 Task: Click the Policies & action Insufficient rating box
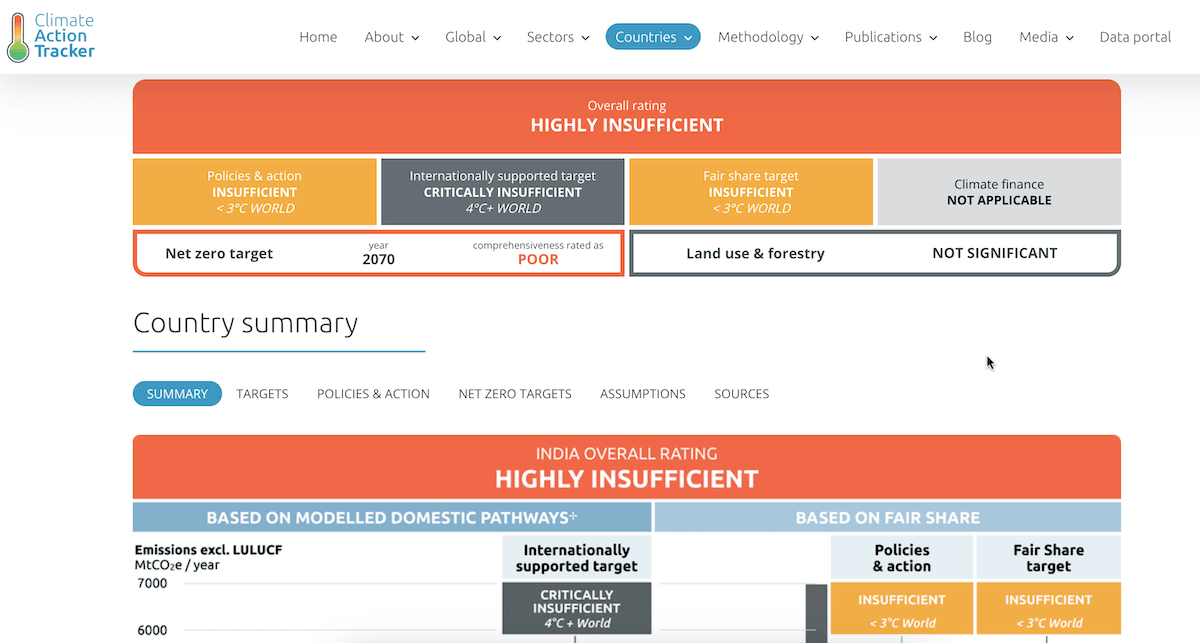[254, 192]
